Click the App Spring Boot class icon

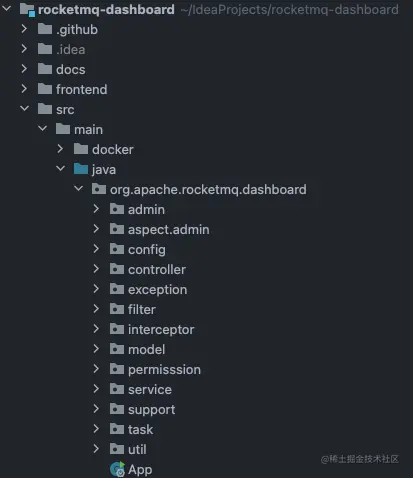coord(117,469)
